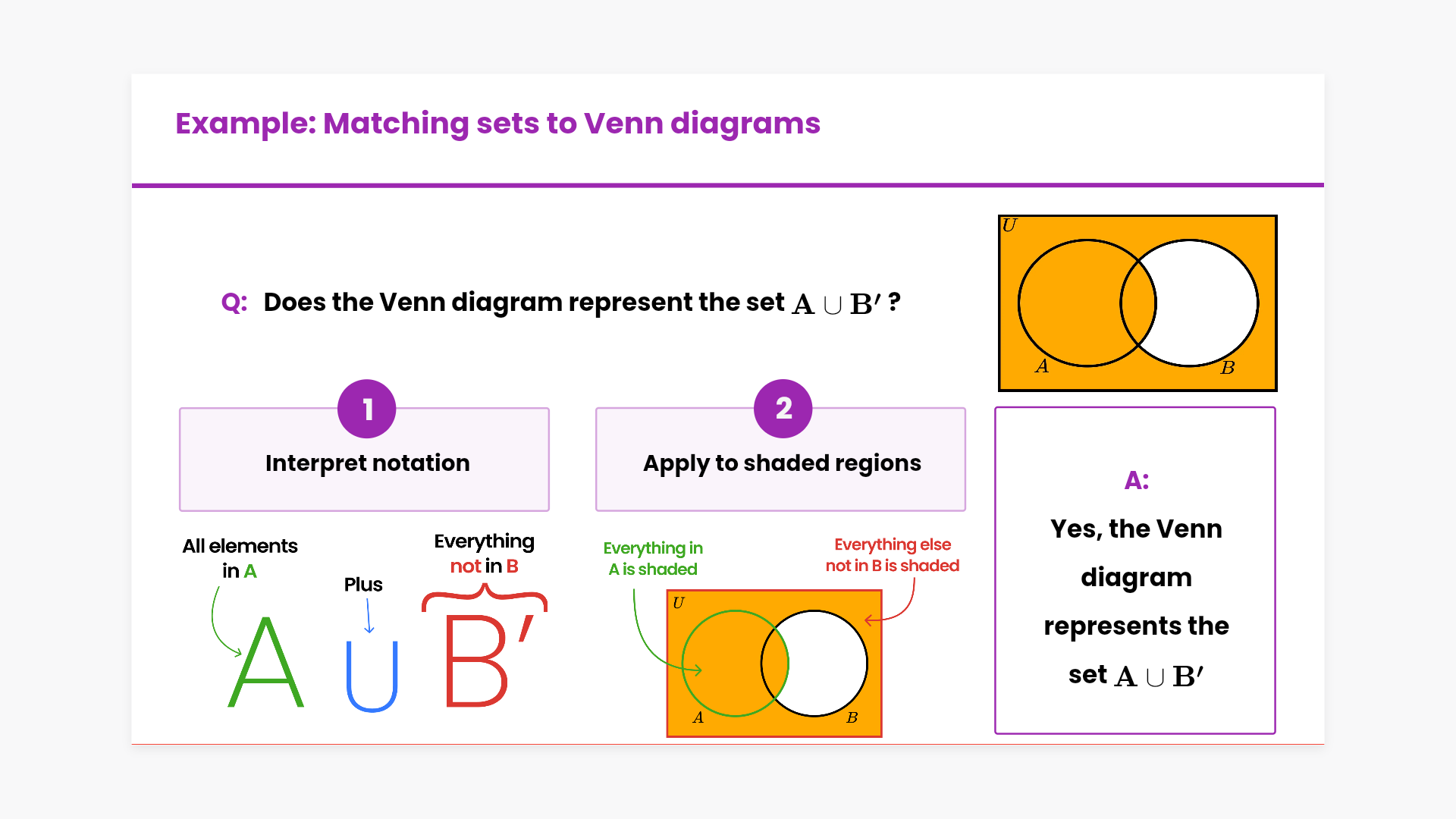This screenshot has width=1456, height=819.
Task: Click the green 'Everything in A is shaded' caption
Action: point(653,558)
